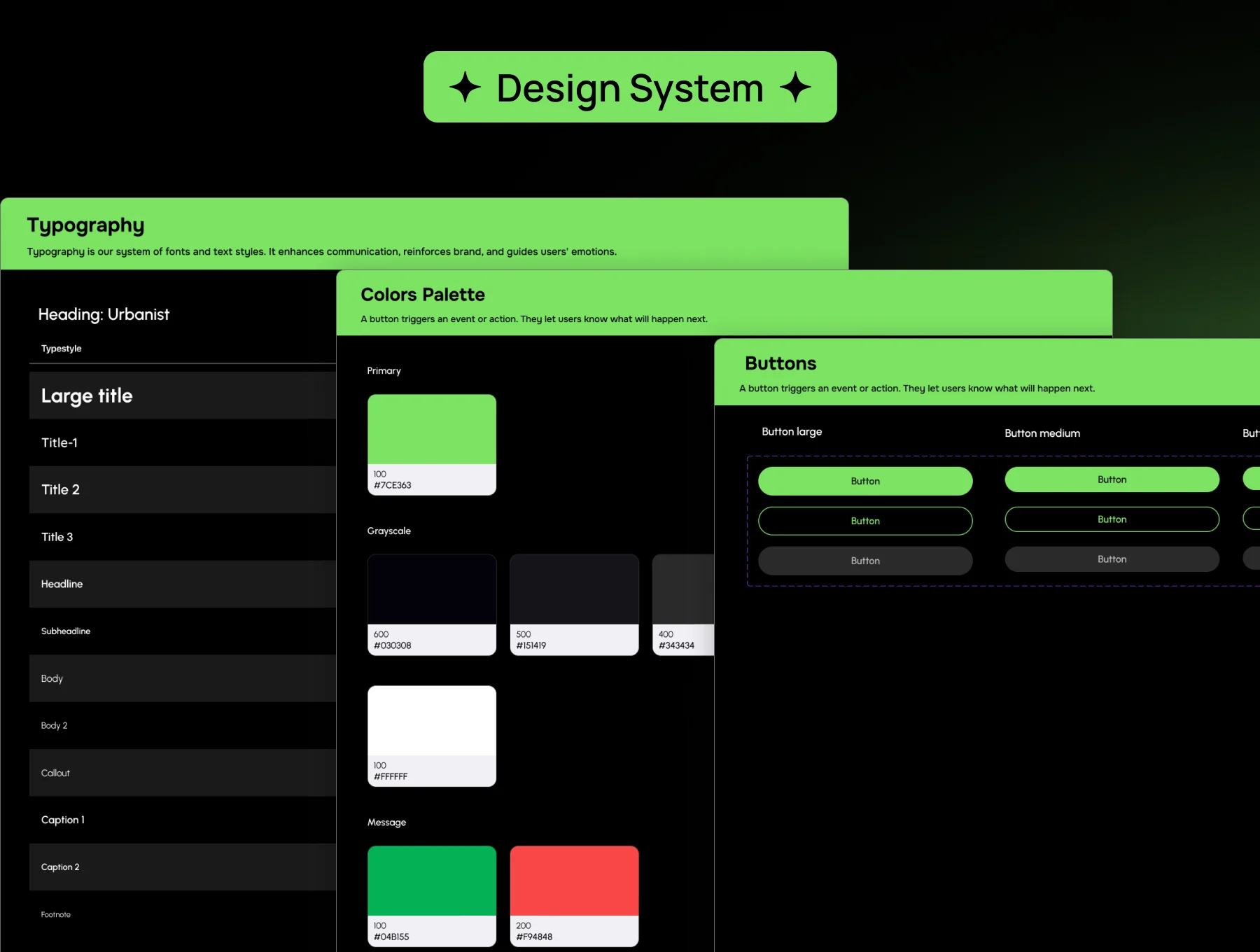The image size is (1260, 952).
Task: Click the gray disabled large Button
Action: tap(865, 561)
